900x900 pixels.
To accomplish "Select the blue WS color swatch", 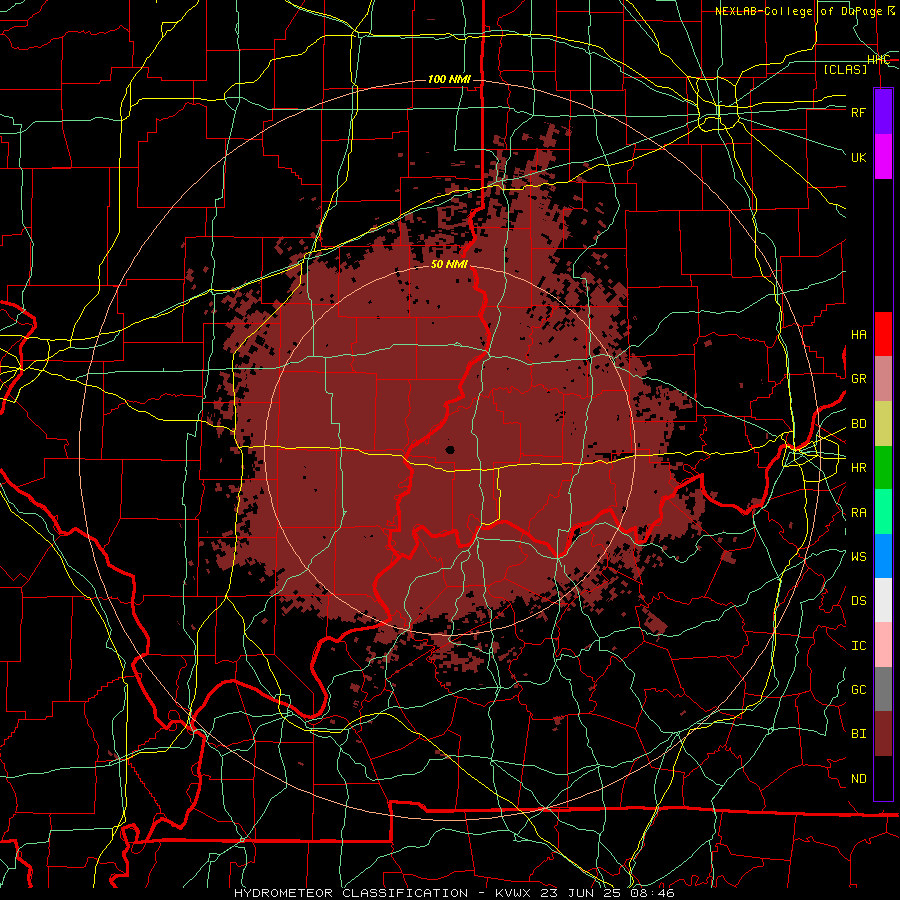I will click(883, 556).
